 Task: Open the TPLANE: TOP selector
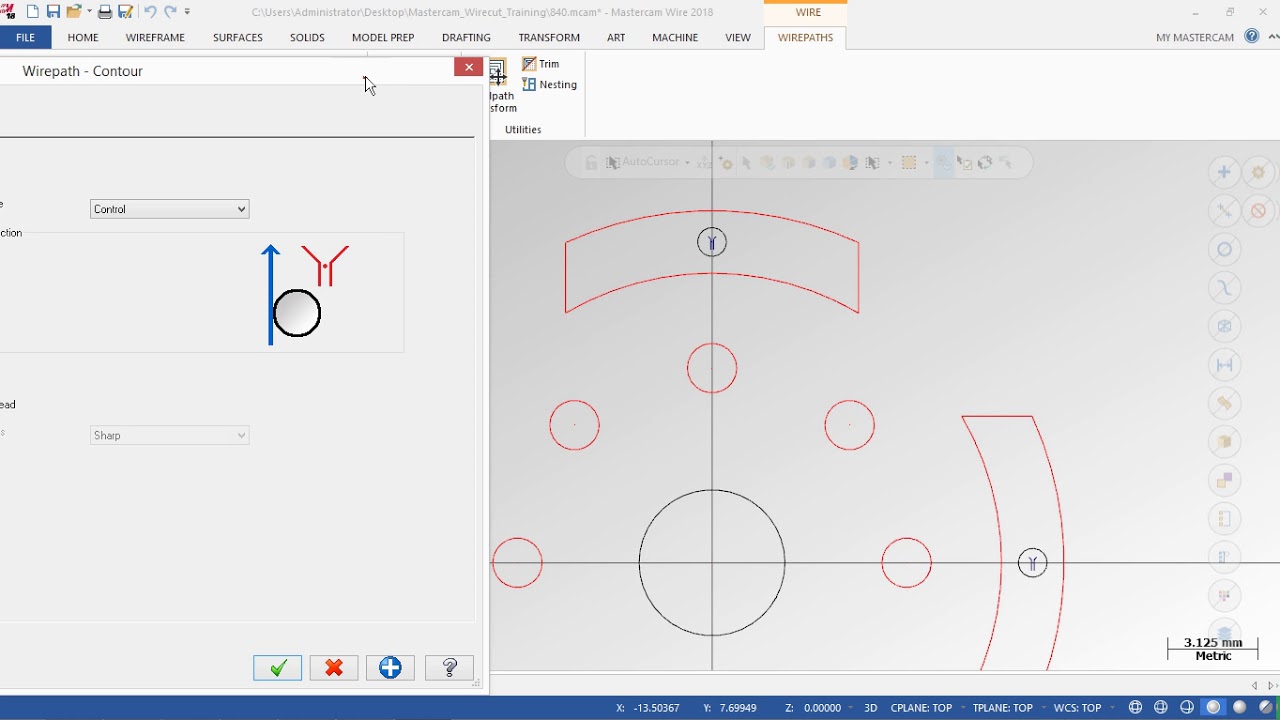click(1003, 708)
